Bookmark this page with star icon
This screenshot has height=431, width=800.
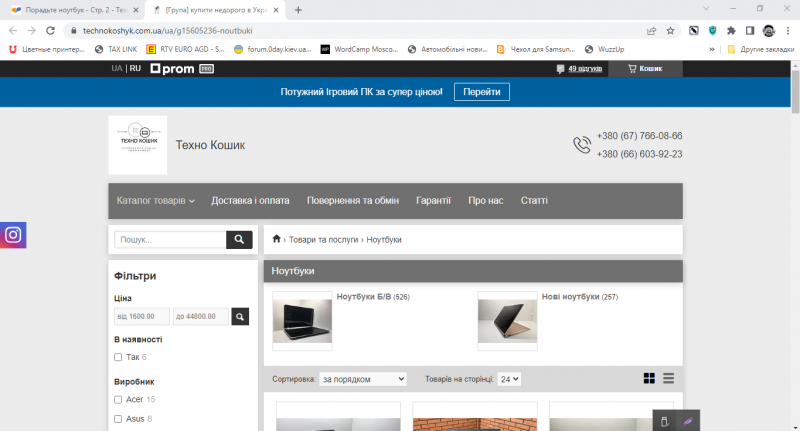pyautogui.click(x=670, y=31)
